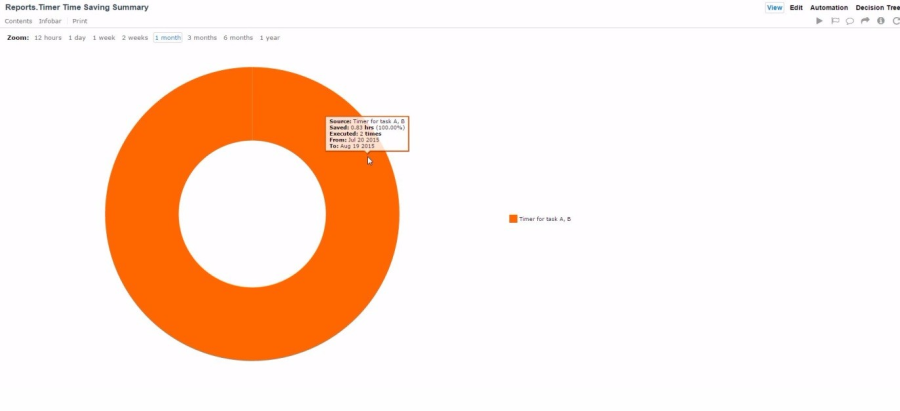Screen dimensions: 900x411
Task: Set zoom to 12 hours
Action: click(x=48, y=38)
